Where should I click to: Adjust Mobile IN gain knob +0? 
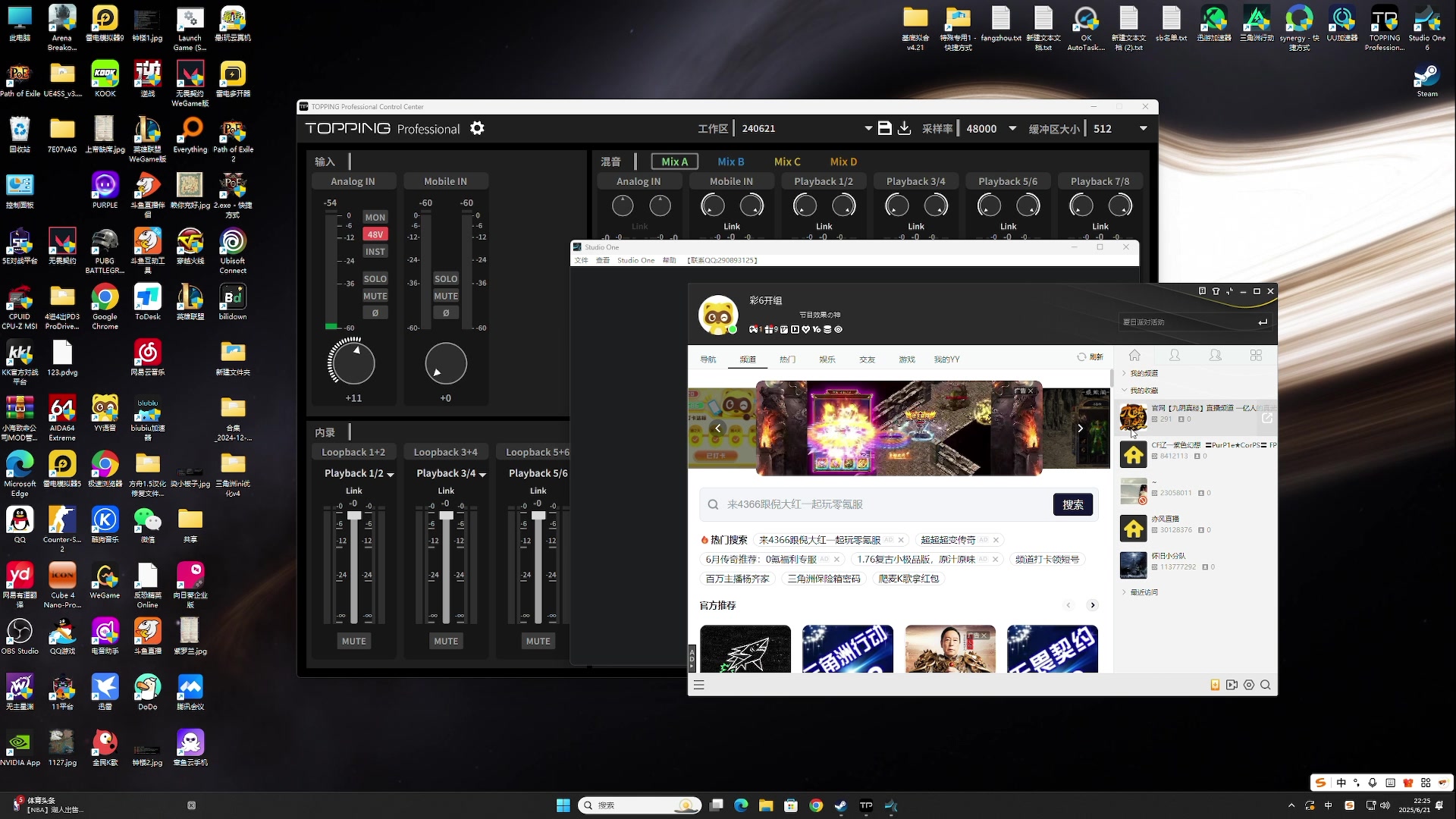coord(446,362)
